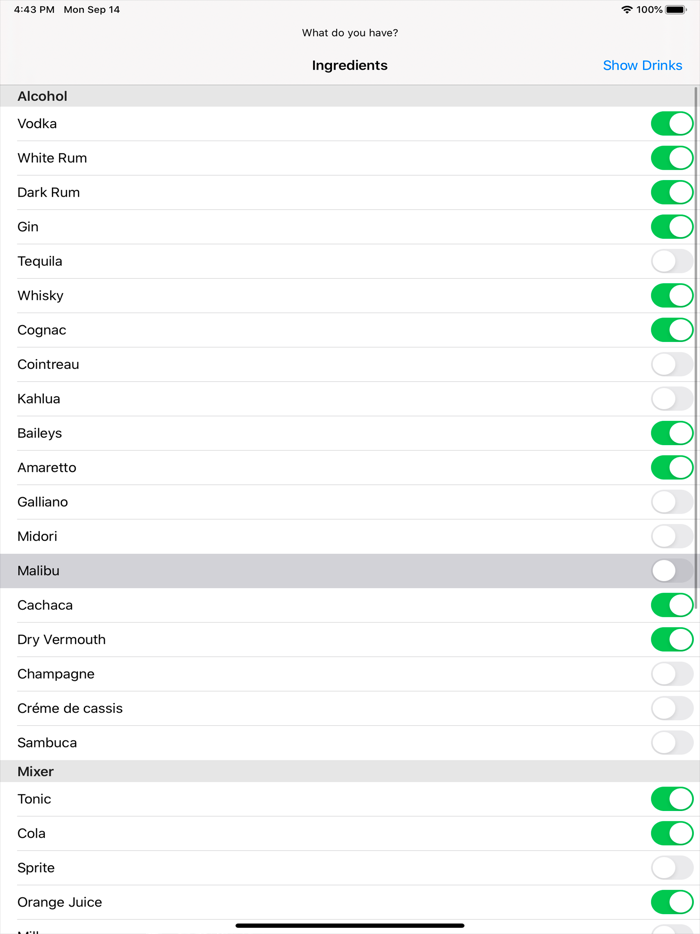The height and width of the screenshot is (934, 700).
Task: Disable Cognac
Action: (672, 329)
